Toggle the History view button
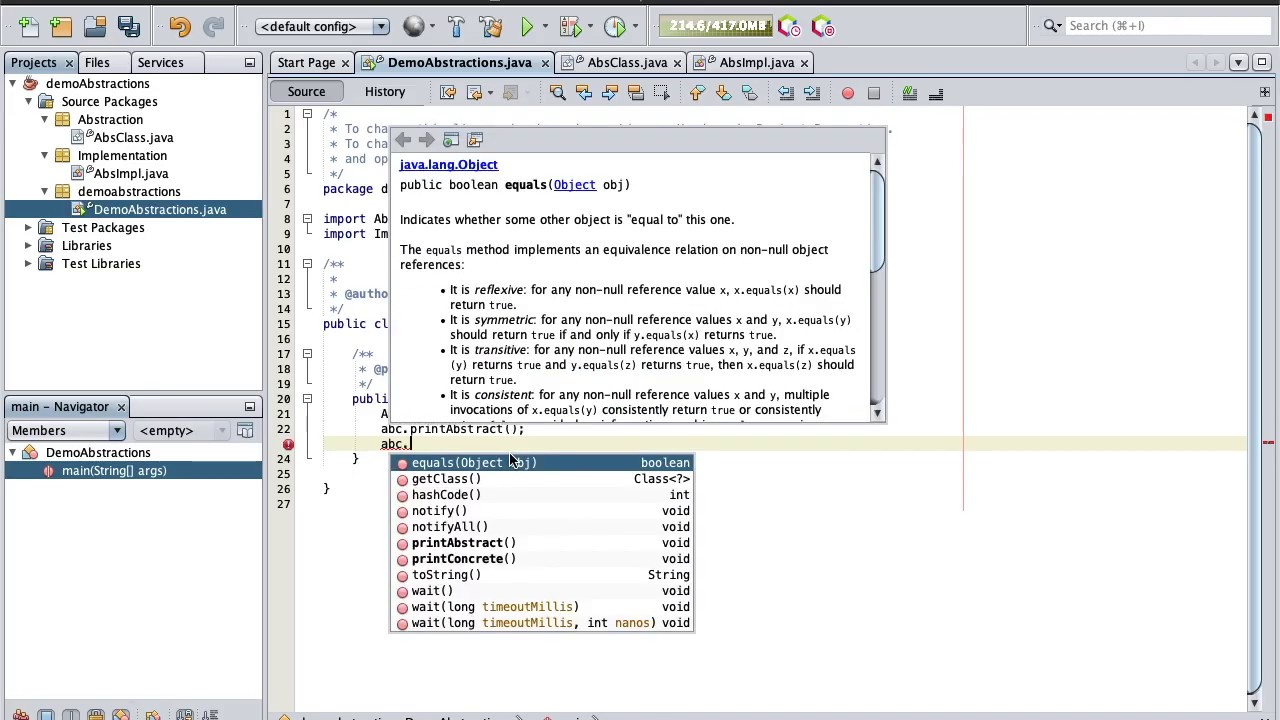Viewport: 1280px width, 720px height. click(x=385, y=92)
